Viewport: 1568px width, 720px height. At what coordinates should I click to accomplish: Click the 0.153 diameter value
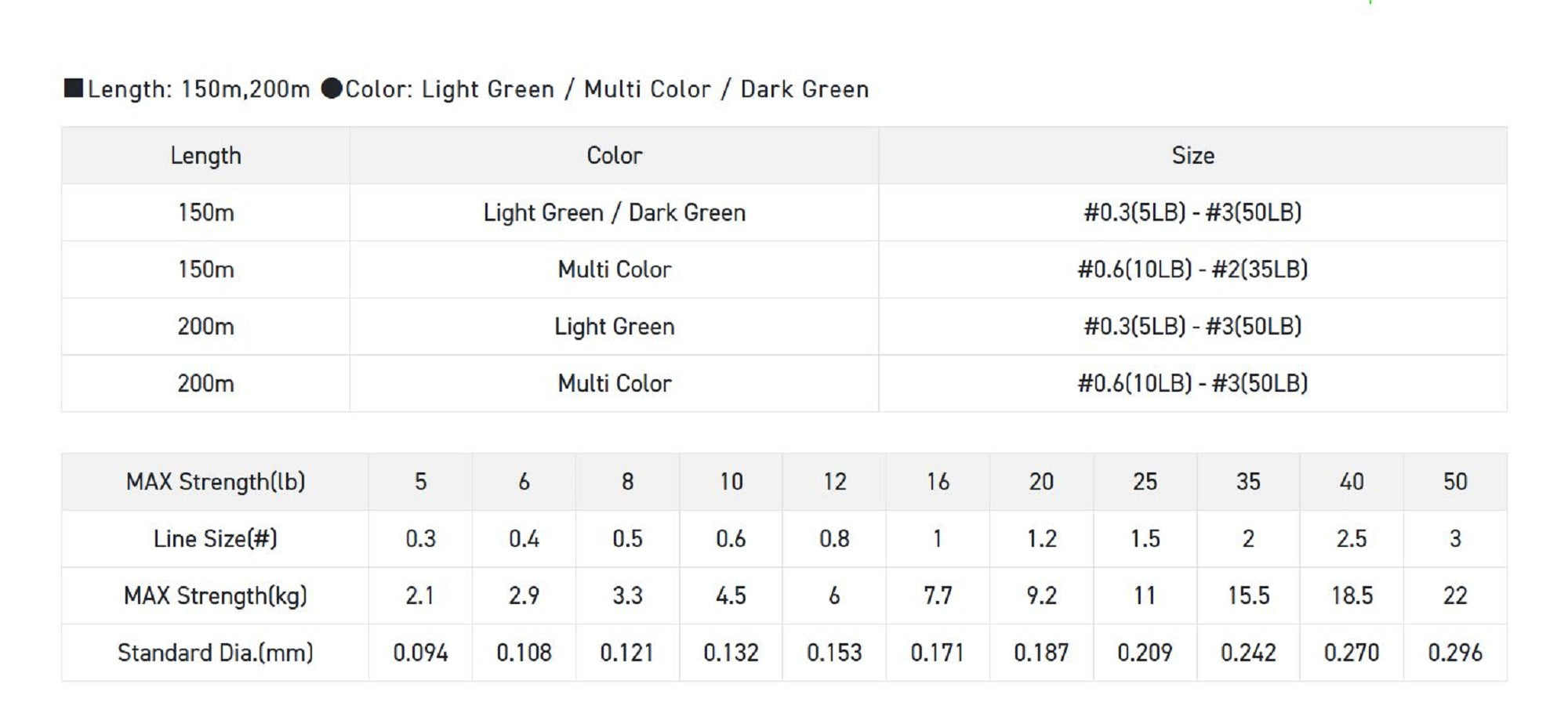[834, 653]
